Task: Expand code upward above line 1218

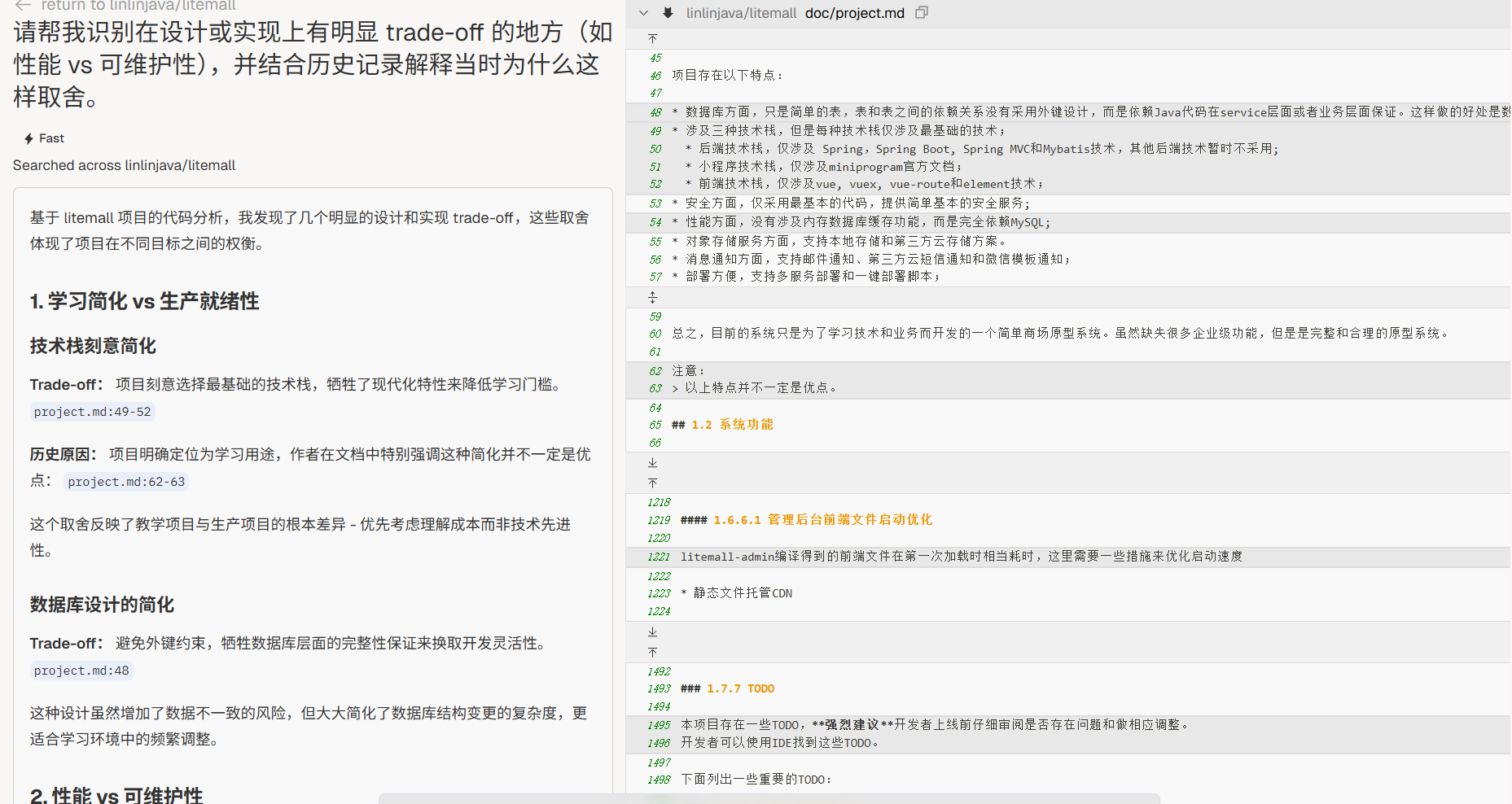Action: (652, 483)
